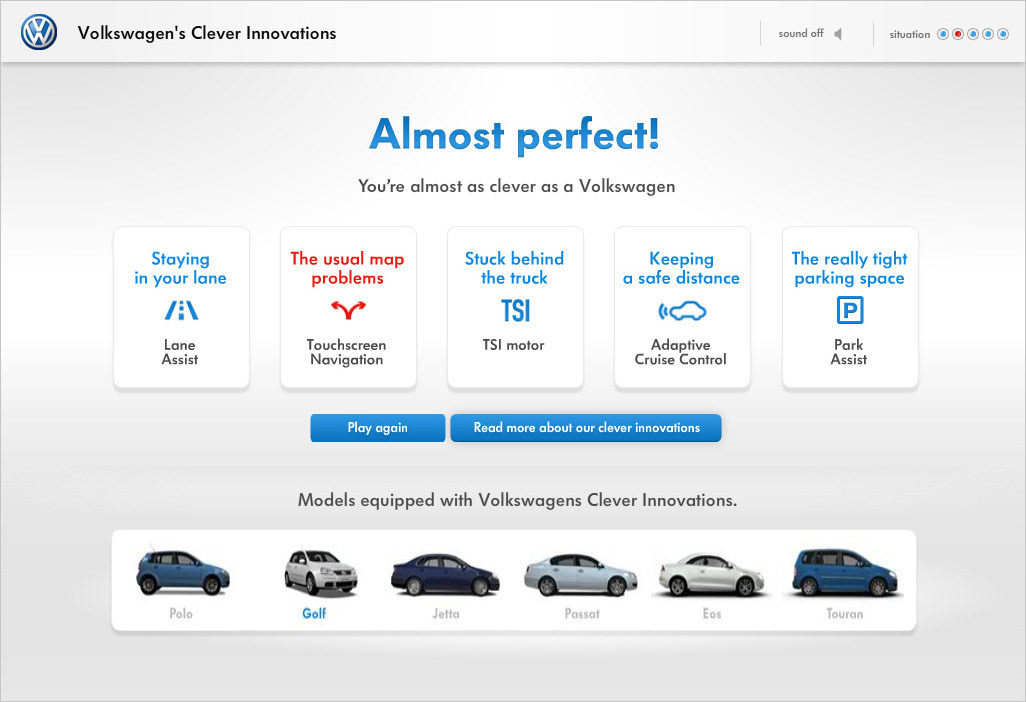
Task: Mute via the speaker icon
Action: pyautogui.click(x=838, y=33)
